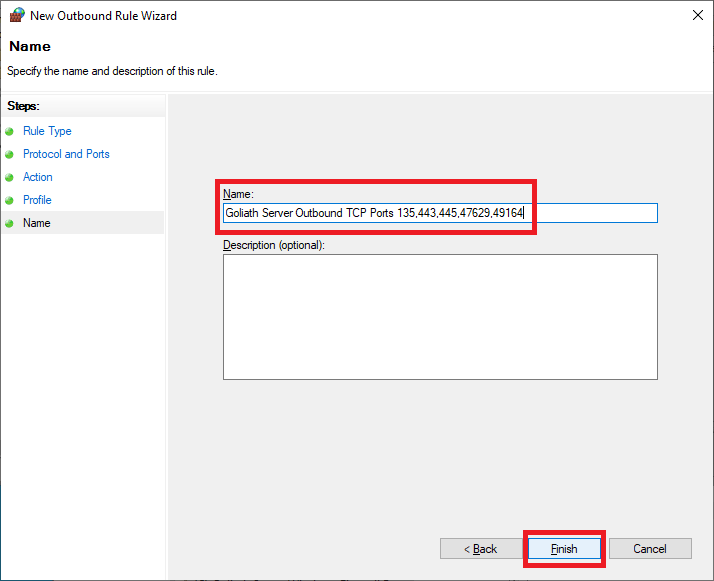Click Finish to create the rule

tap(564, 549)
